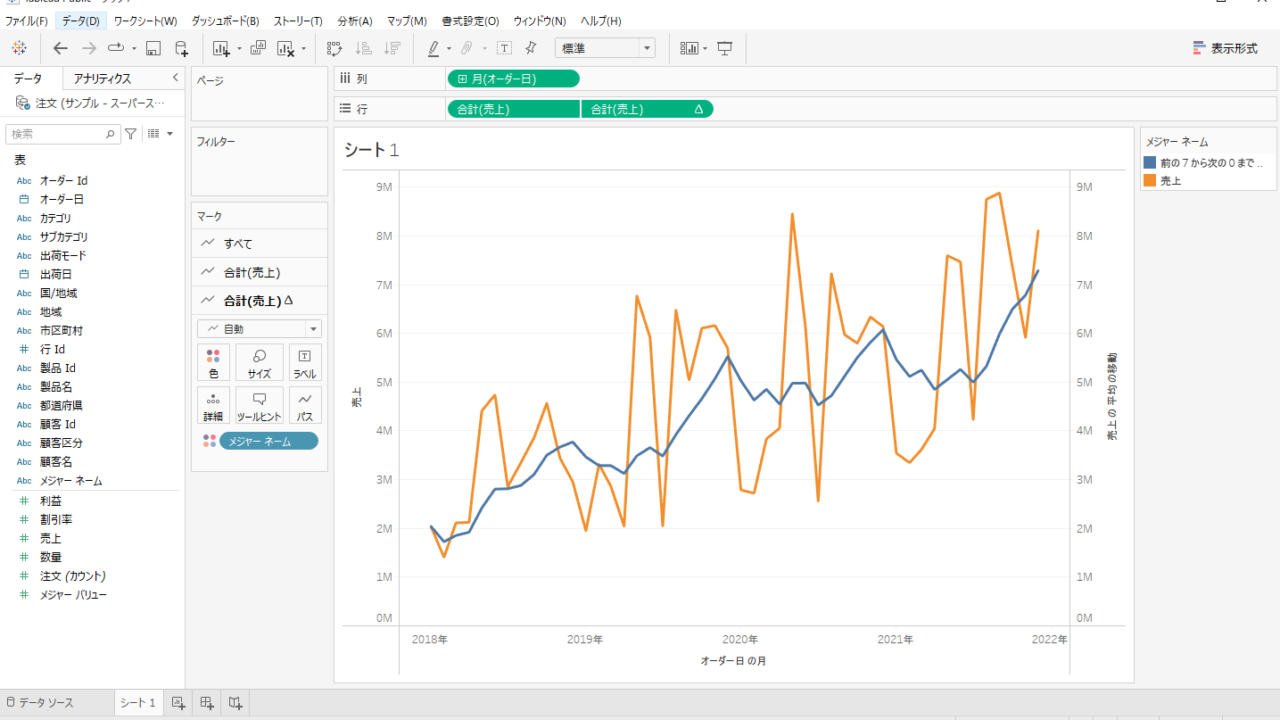
Task: Collapse the side pane with chevron
Action: [x=175, y=78]
